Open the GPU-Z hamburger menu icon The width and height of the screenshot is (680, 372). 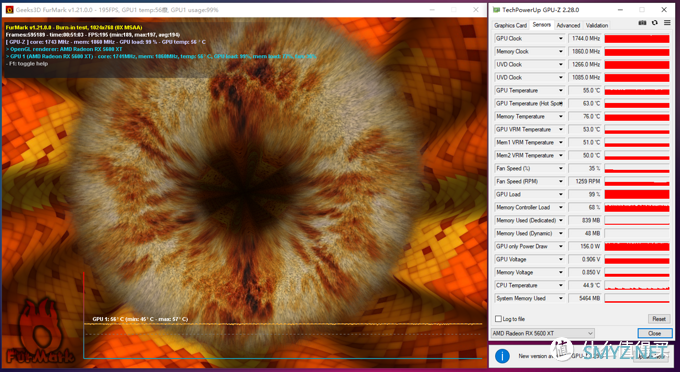[x=667, y=23]
